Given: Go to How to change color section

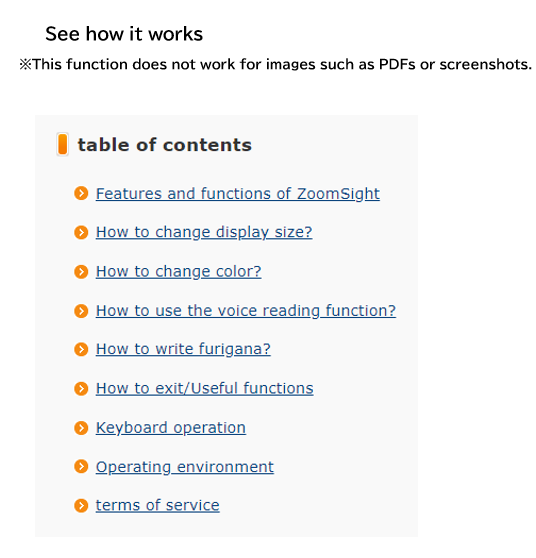Looking at the screenshot, I should click(x=178, y=272).
